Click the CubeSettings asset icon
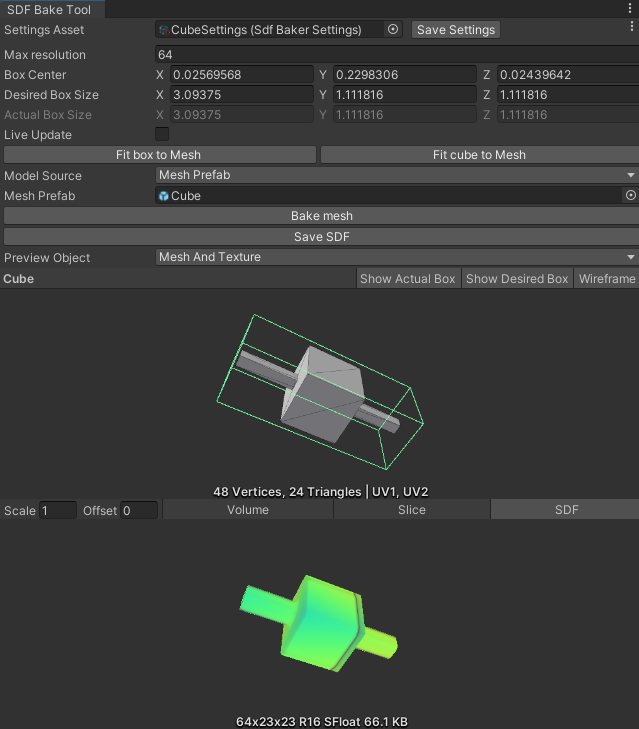Image resolution: width=639 pixels, height=729 pixels. pyautogui.click(x=164, y=30)
